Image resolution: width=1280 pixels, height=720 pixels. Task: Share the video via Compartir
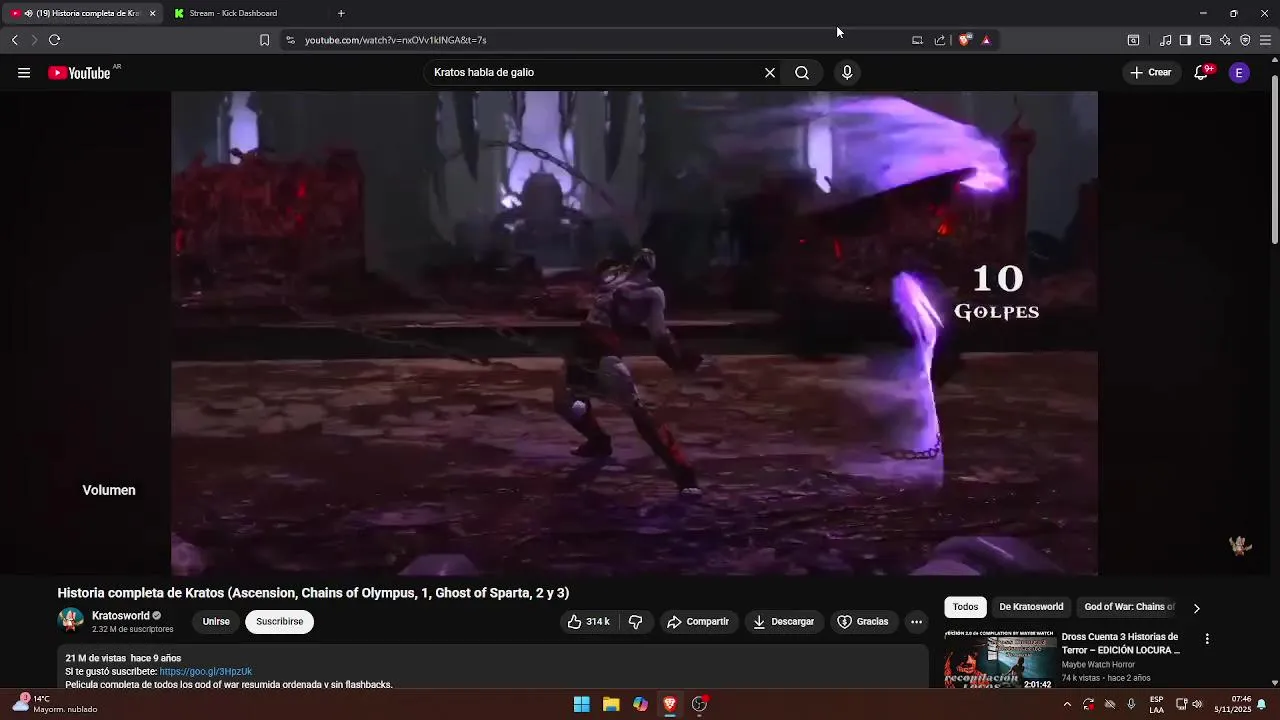coord(698,622)
